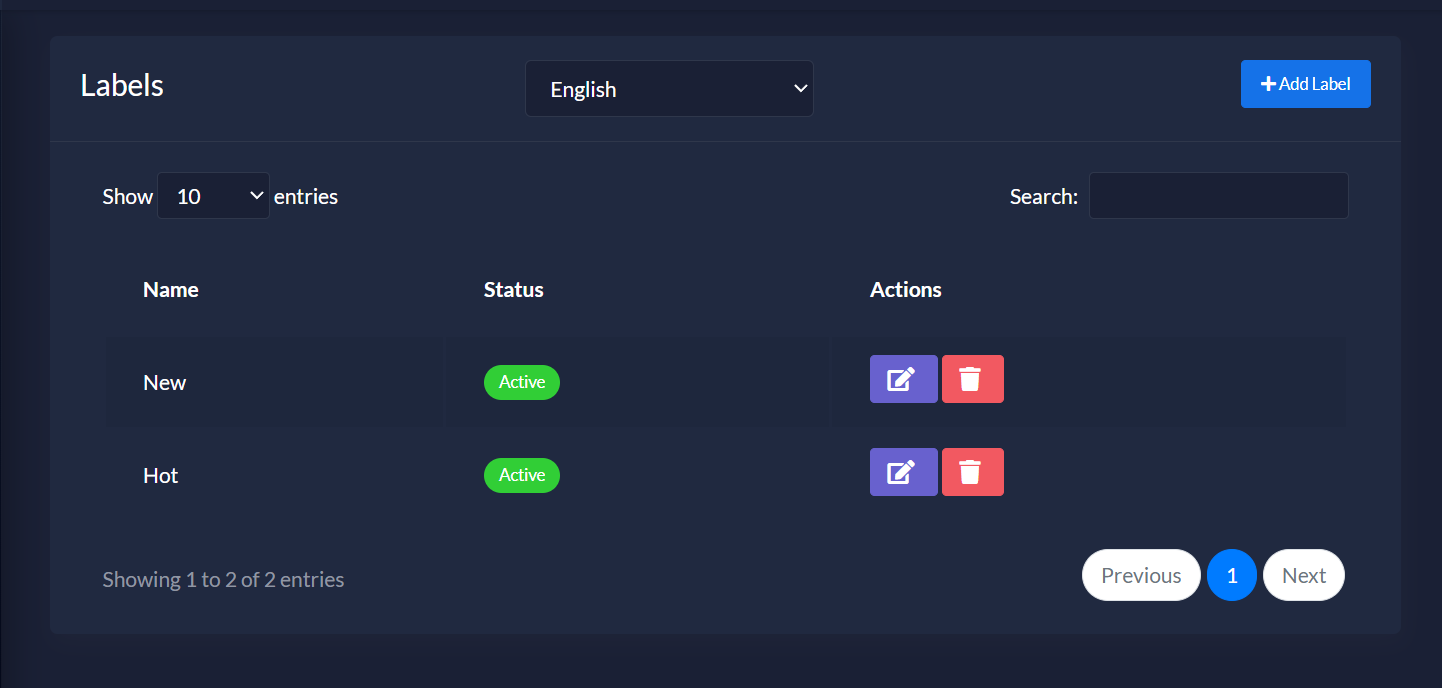The width and height of the screenshot is (1442, 688).
Task: Click Active status badge for "Hot"
Action: coord(522,475)
